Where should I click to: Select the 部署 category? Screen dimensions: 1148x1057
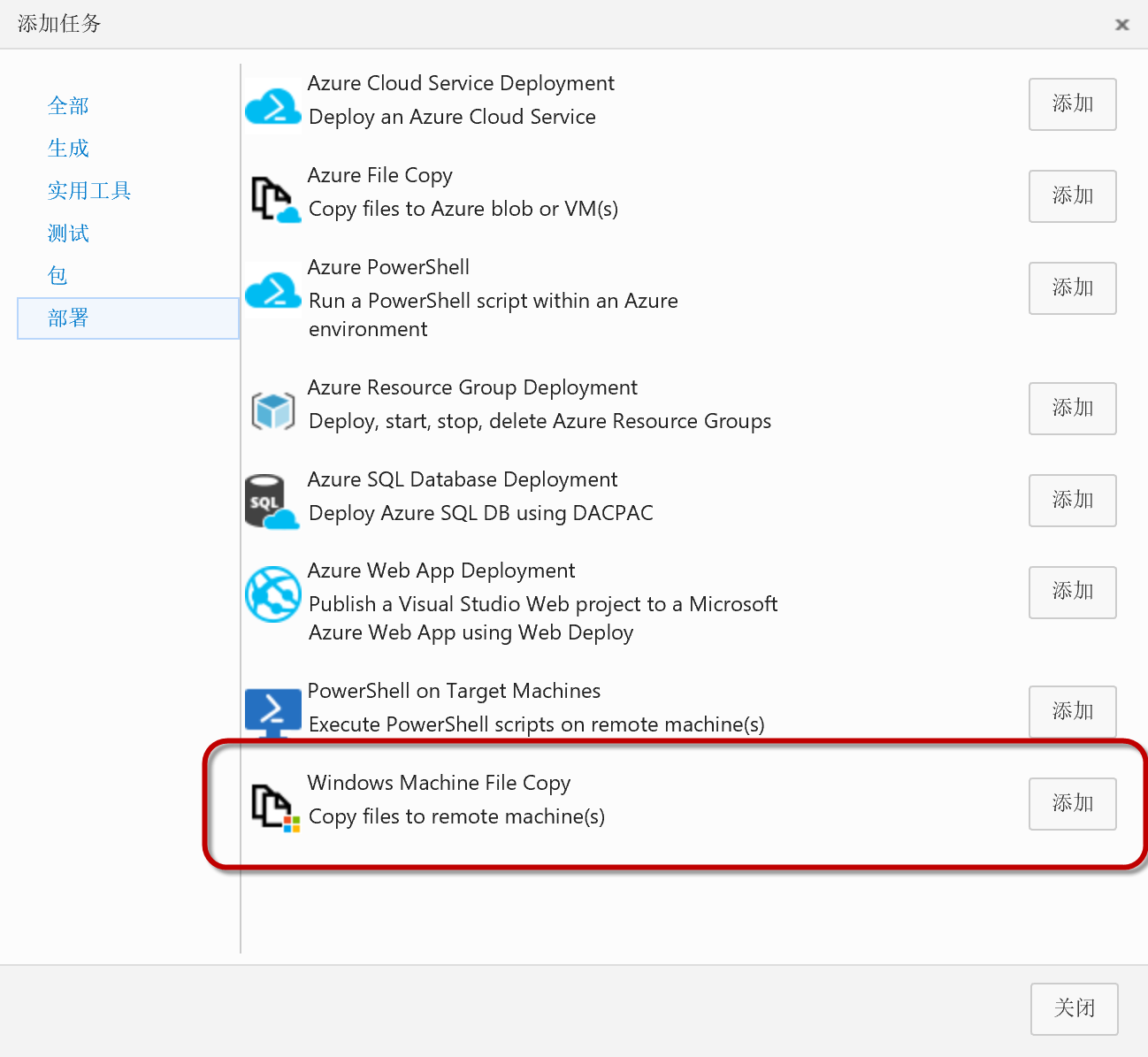pos(128,318)
